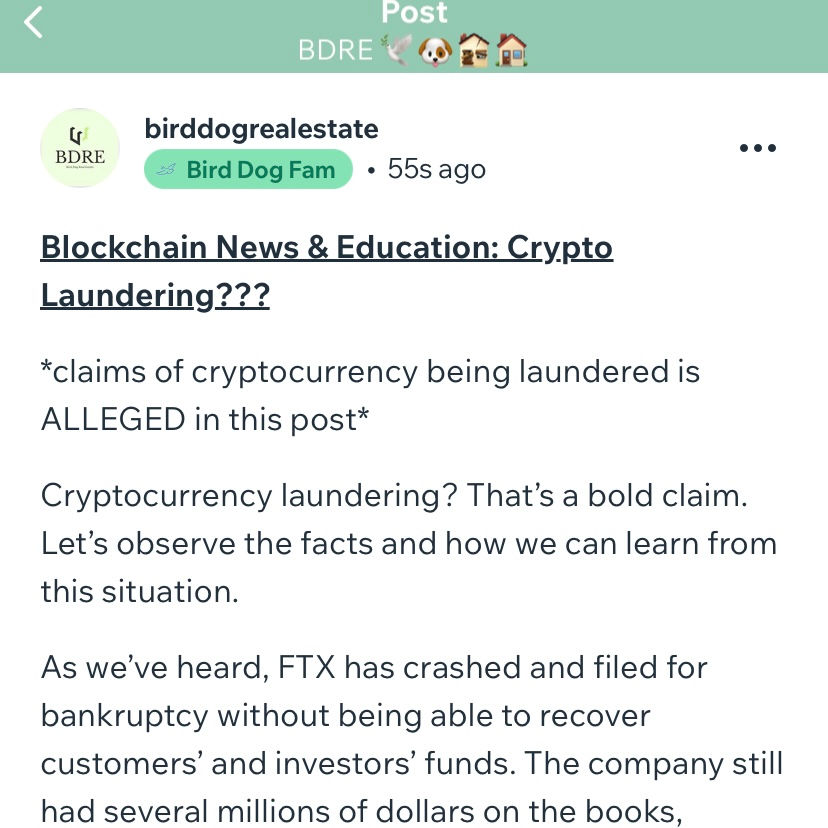The width and height of the screenshot is (828, 828).
Task: Open the three-dot more options menu
Action: (x=757, y=148)
